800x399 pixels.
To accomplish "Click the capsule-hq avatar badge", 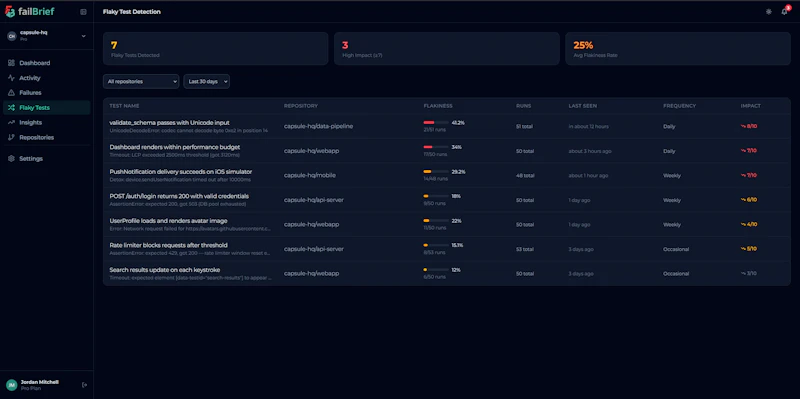I will [x=11, y=36].
